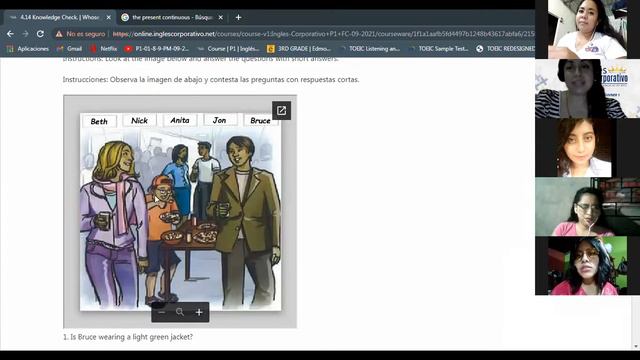
Task: Click the 'Is Bruce wearing a light green jacket?' question
Action: 128,337
